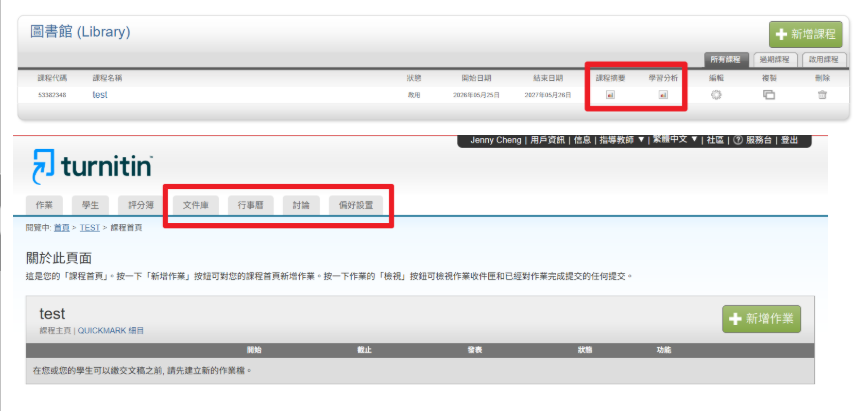Image resolution: width=867 pixels, height=411 pixels.
Task: Open the 偏好設置 tab
Action: (356, 205)
